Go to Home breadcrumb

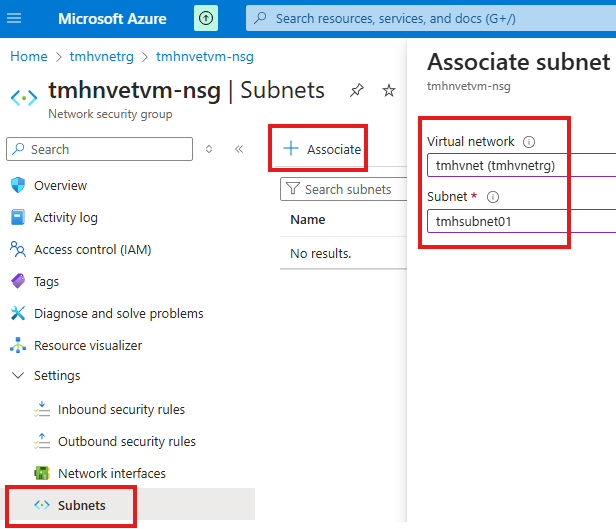29,57
